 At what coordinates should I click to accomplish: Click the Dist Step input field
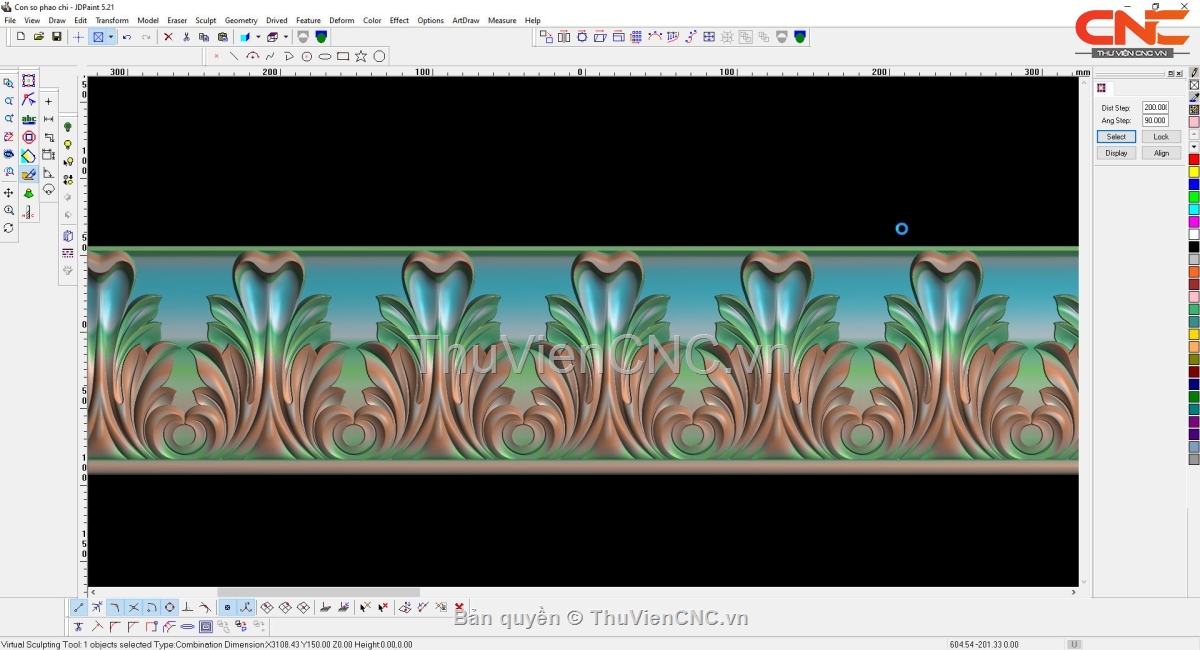pyautogui.click(x=1155, y=107)
